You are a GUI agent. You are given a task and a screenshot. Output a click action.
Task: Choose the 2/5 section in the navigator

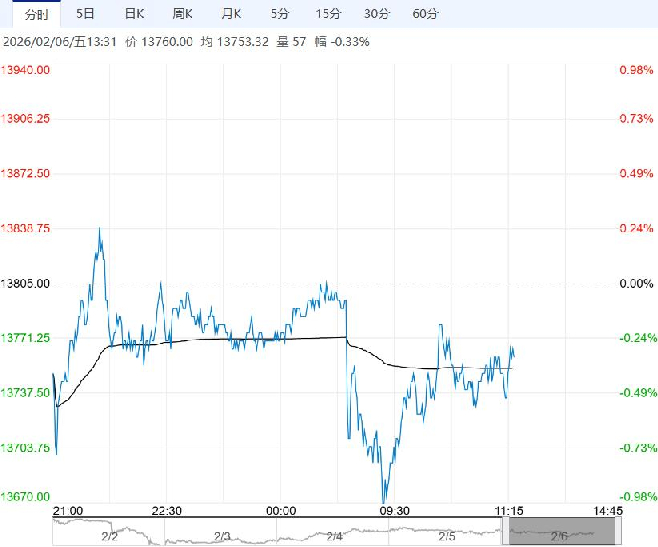[x=446, y=536]
